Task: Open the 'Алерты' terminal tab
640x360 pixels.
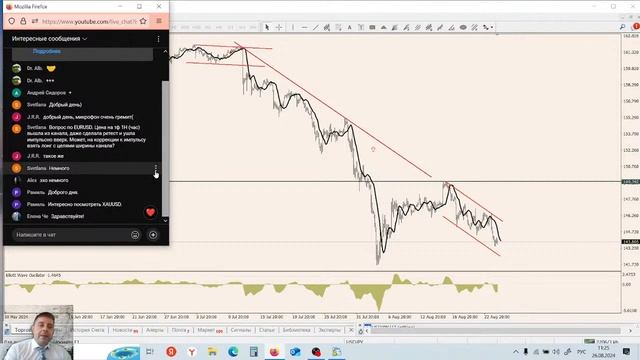Action: point(155,330)
